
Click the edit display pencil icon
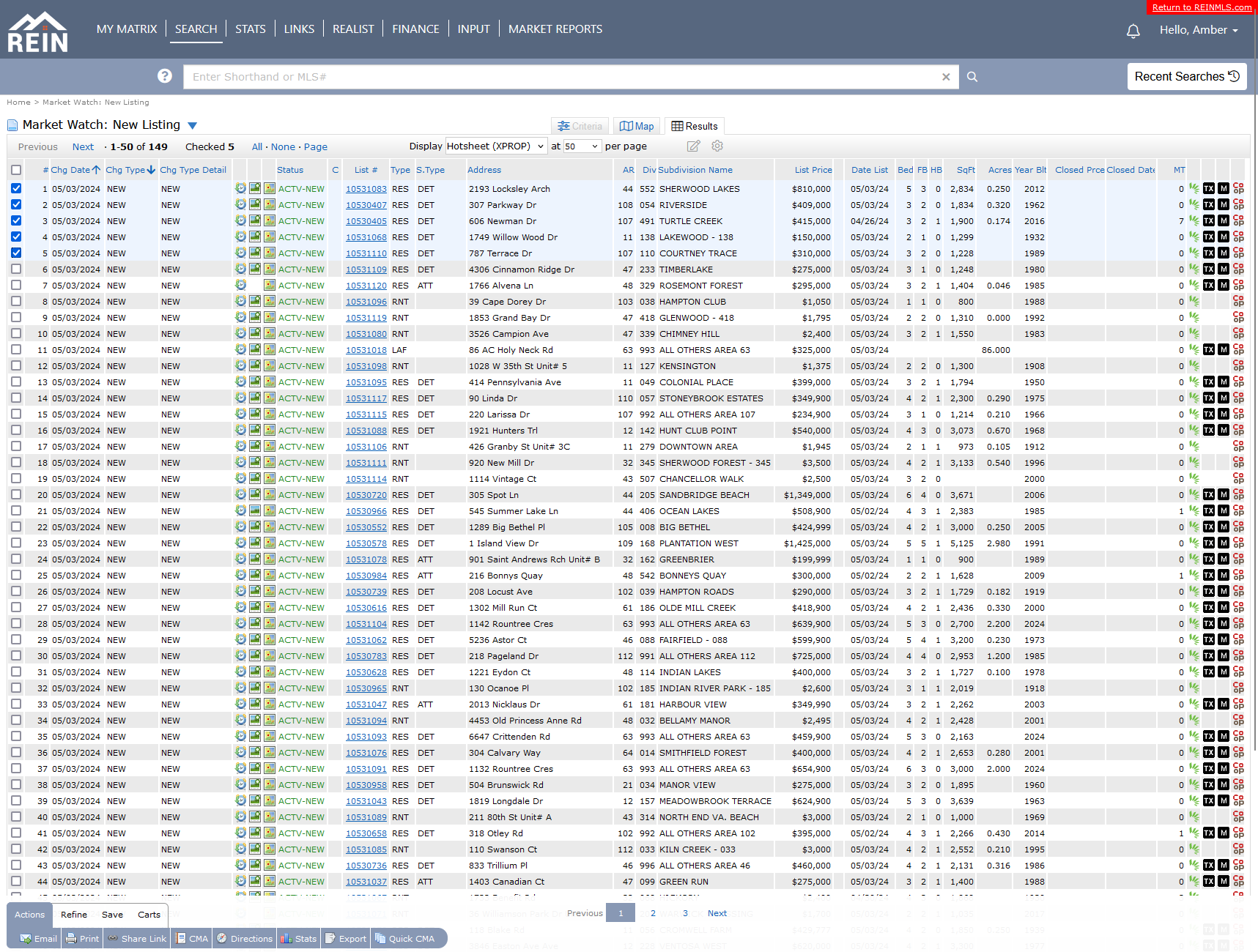pyautogui.click(x=694, y=146)
